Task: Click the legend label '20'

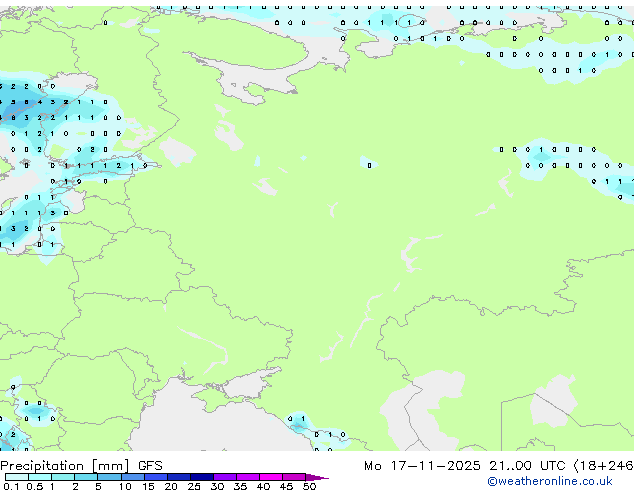Action: tap(171, 486)
